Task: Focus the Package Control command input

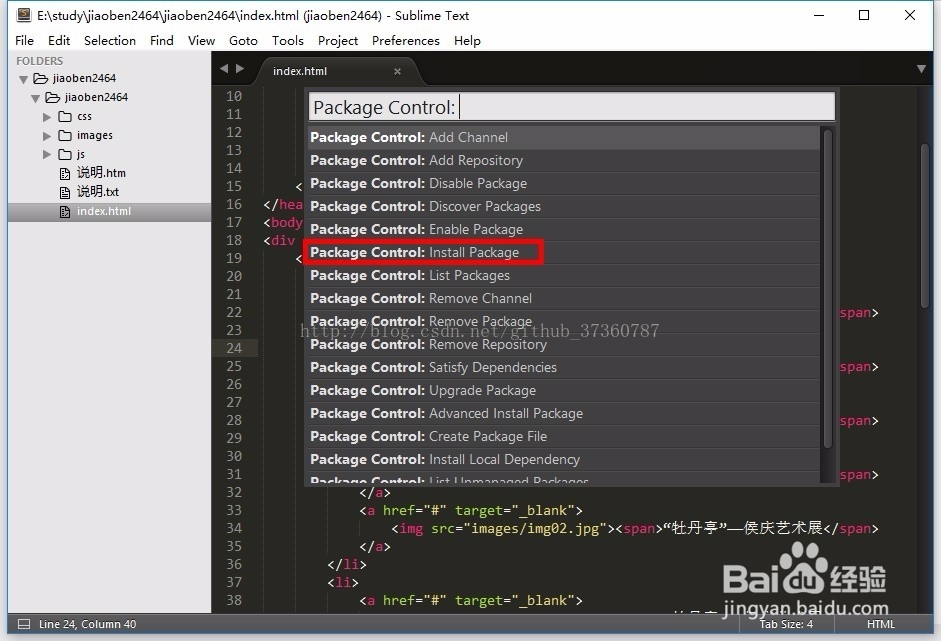Action: point(571,107)
